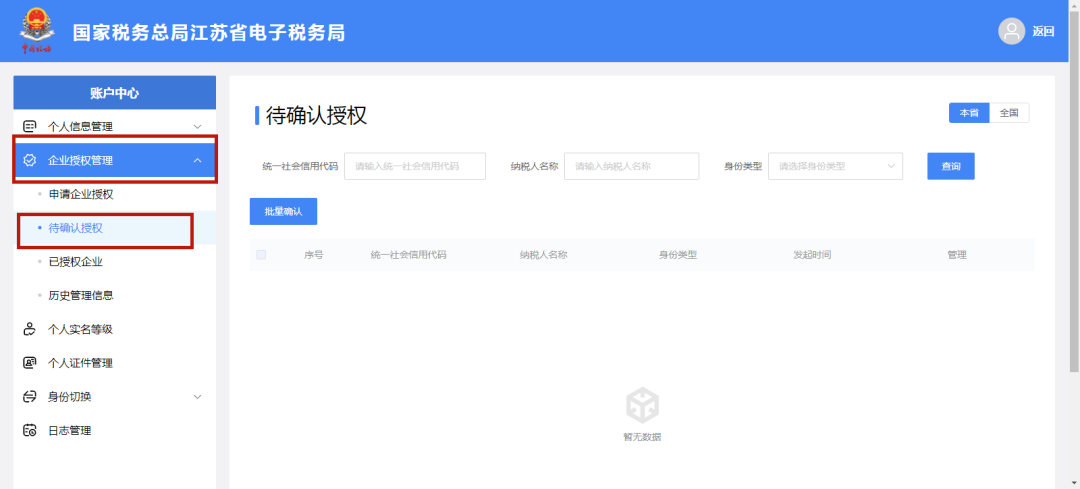Click the 身份类型 column header

[x=678, y=255]
